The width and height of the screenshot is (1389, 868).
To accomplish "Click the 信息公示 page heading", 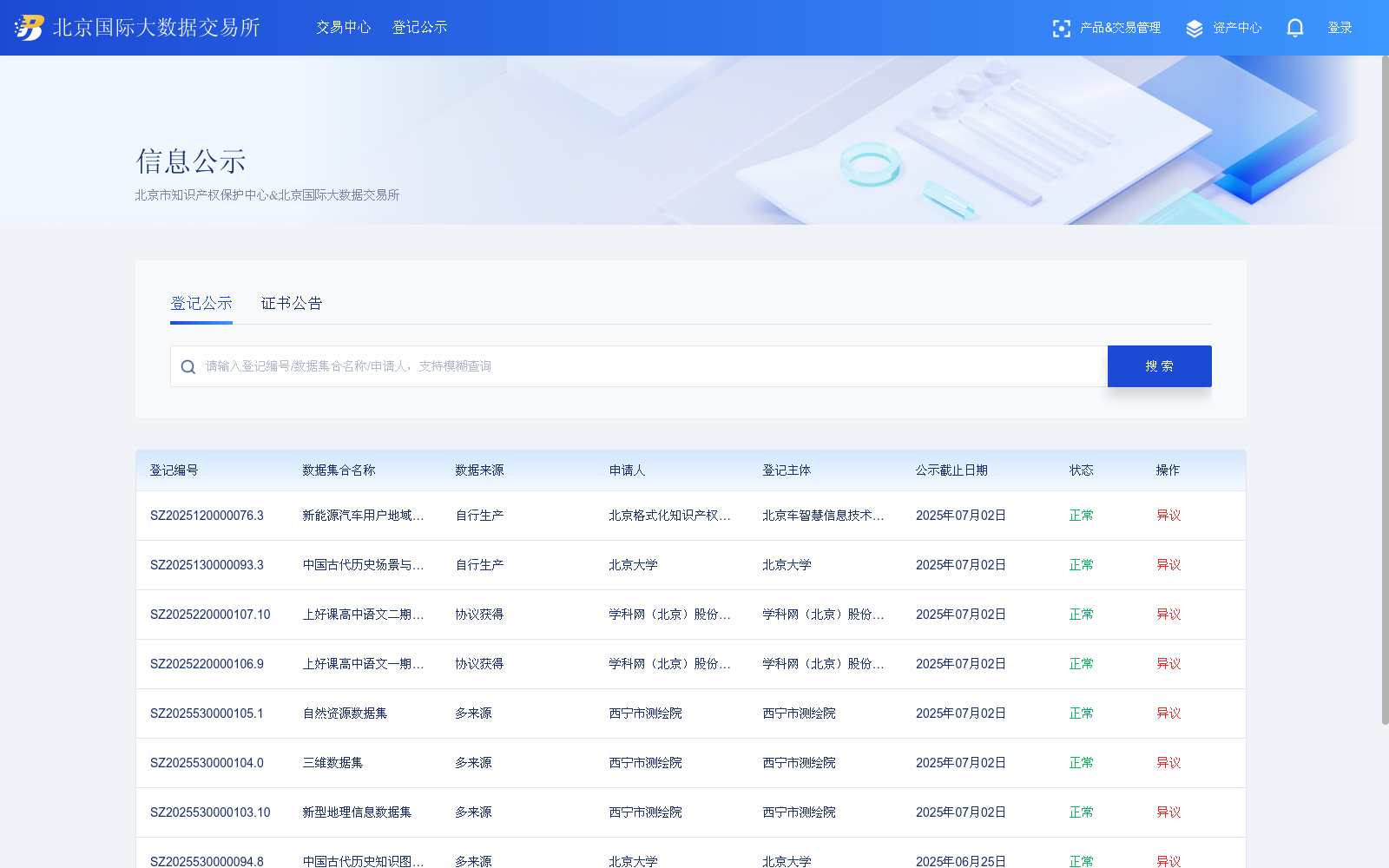I will click(191, 161).
